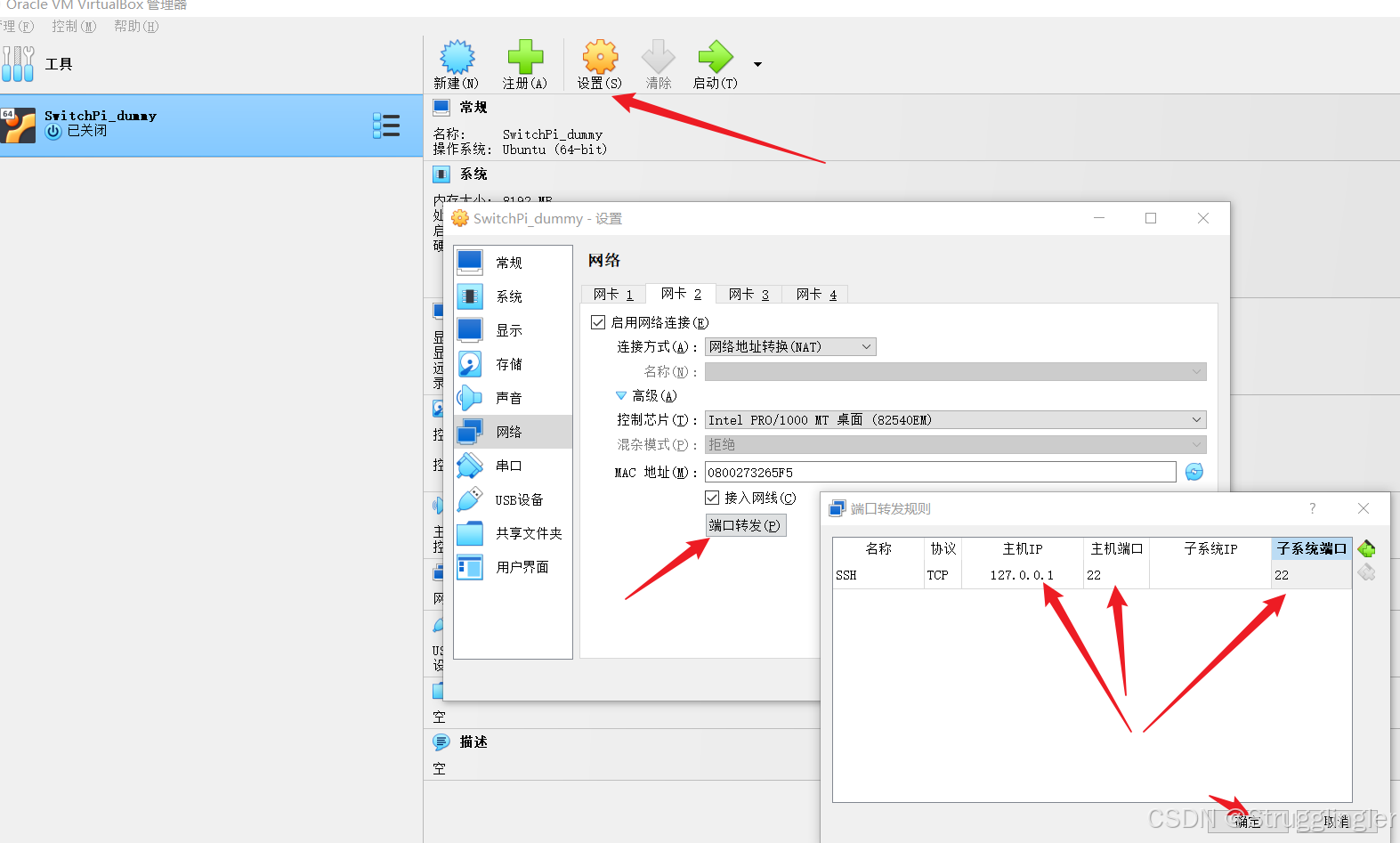The image size is (1400, 843).
Task: Switch to the 网卡 2 tab
Action: click(681, 294)
